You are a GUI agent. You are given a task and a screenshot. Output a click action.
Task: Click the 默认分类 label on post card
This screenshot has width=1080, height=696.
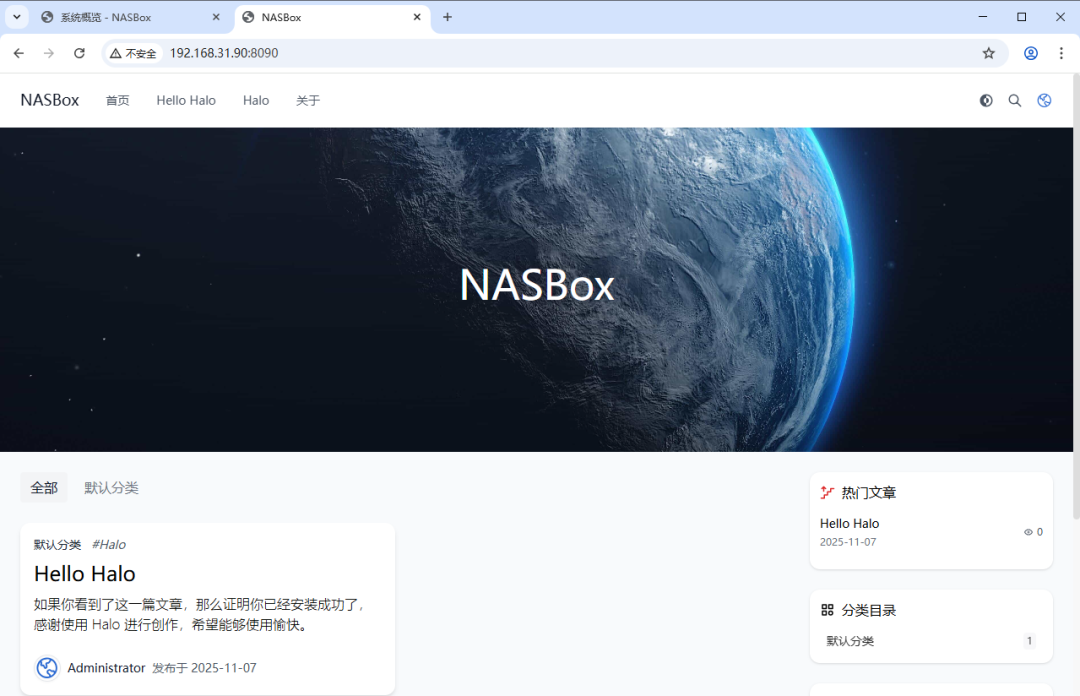pos(57,545)
